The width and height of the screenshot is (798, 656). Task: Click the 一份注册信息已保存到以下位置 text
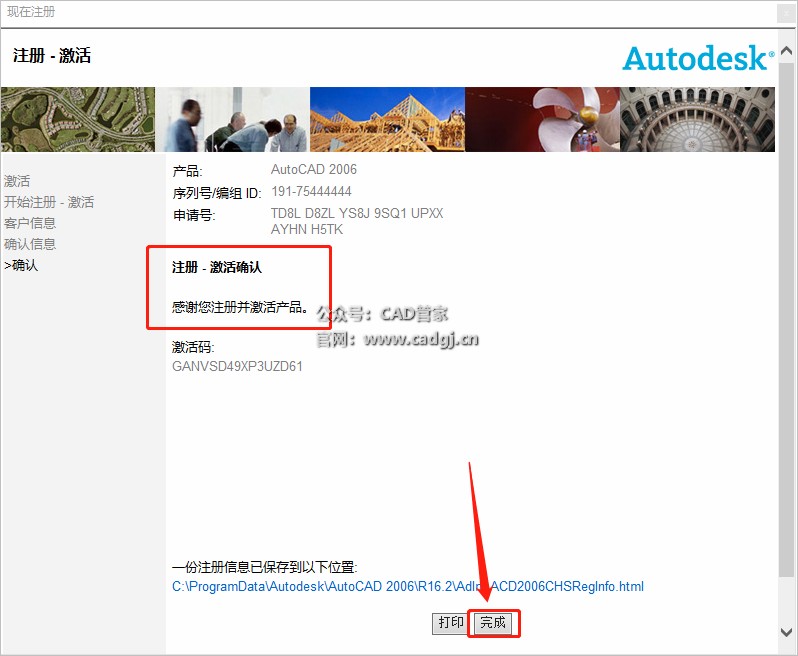265,567
